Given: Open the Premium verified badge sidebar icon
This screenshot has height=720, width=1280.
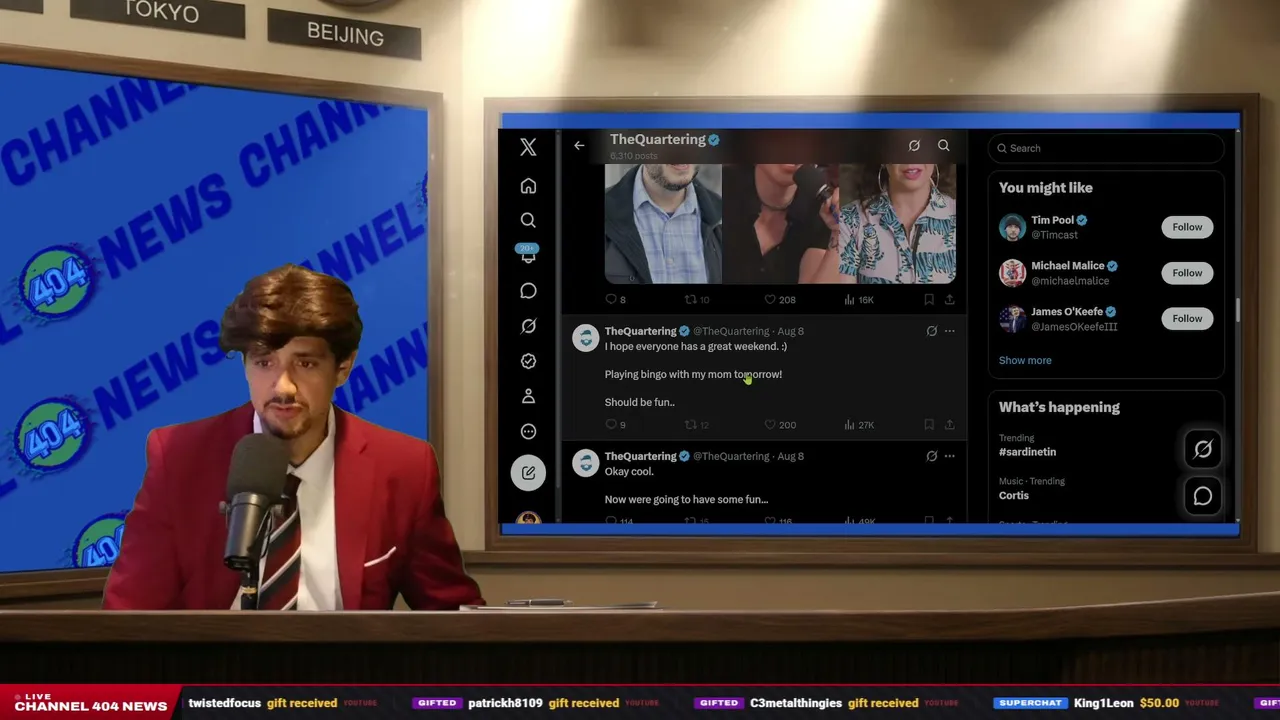Looking at the screenshot, I should (x=528, y=361).
